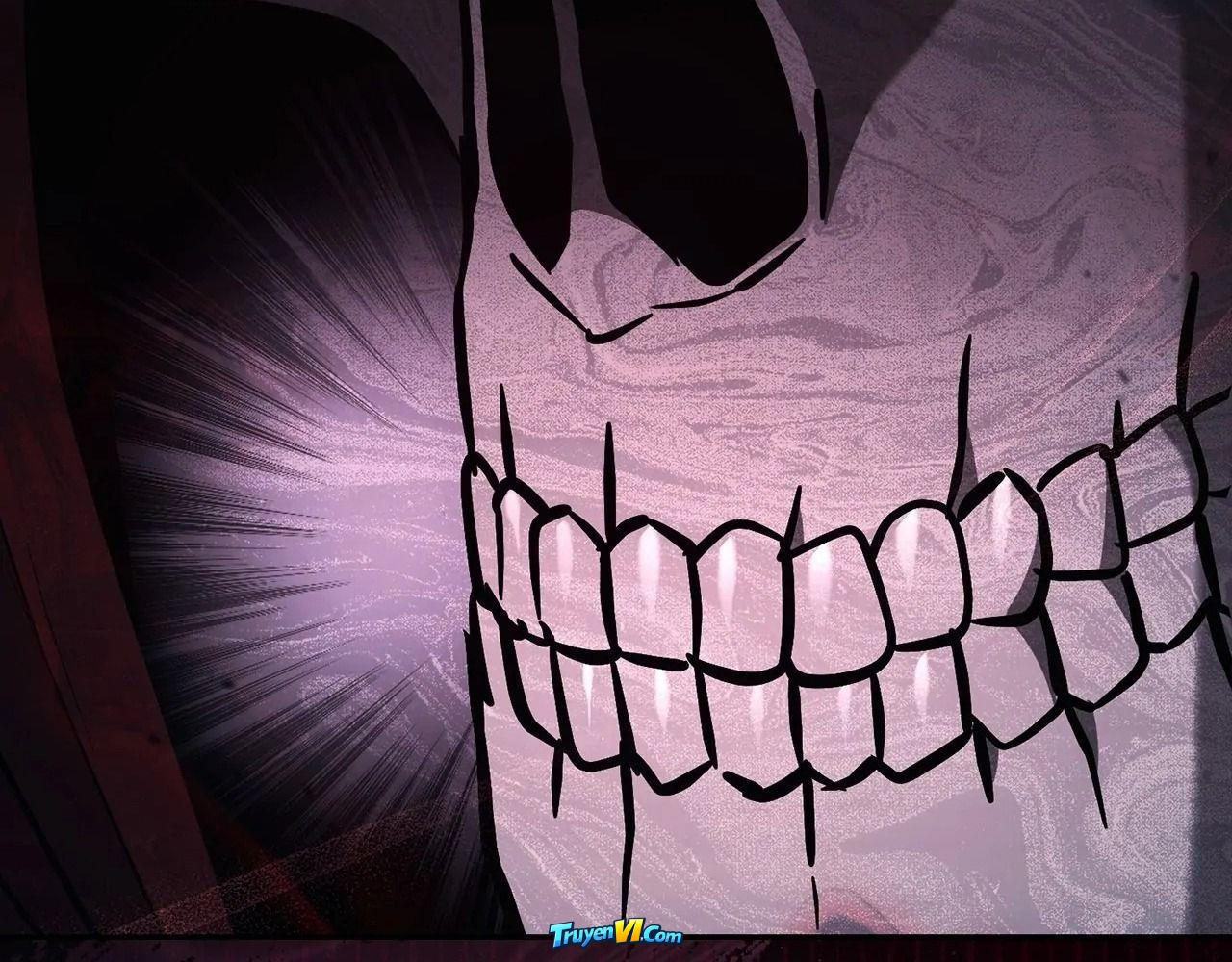The image size is (1232, 962).
Task: Select the narrow black nasal slit
Action: click(x=523, y=125)
